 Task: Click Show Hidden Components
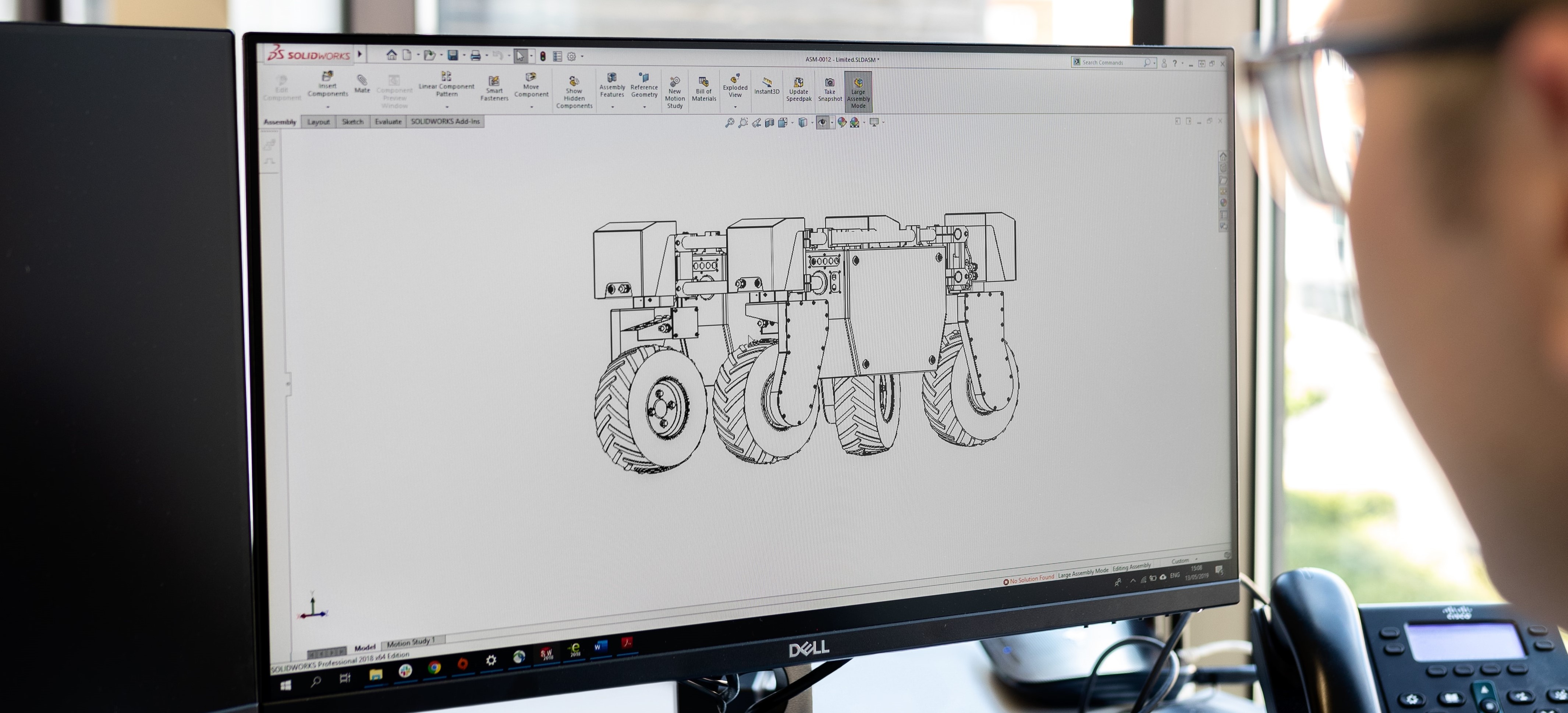(574, 93)
